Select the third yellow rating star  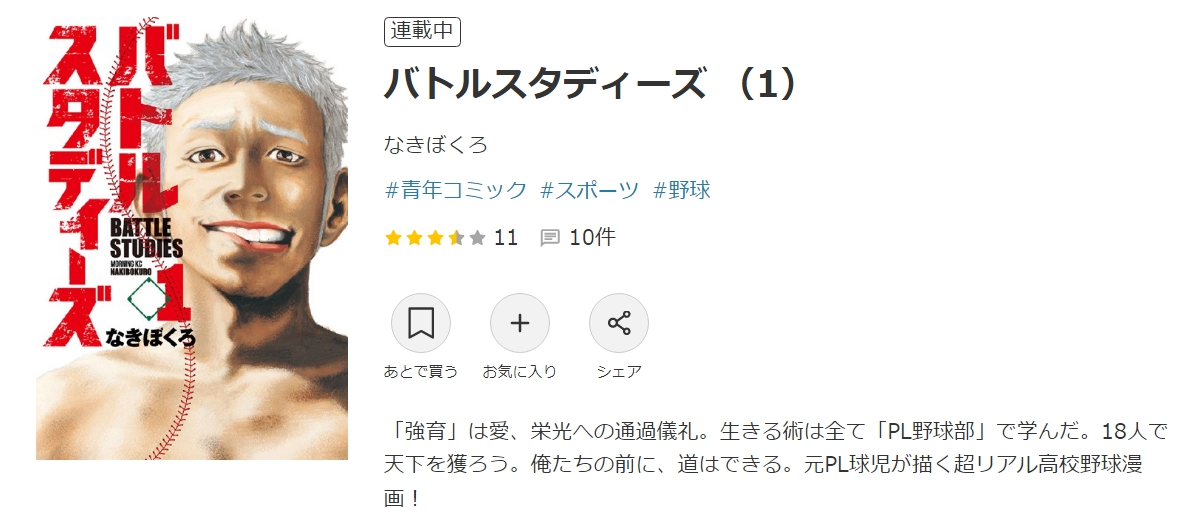(435, 238)
